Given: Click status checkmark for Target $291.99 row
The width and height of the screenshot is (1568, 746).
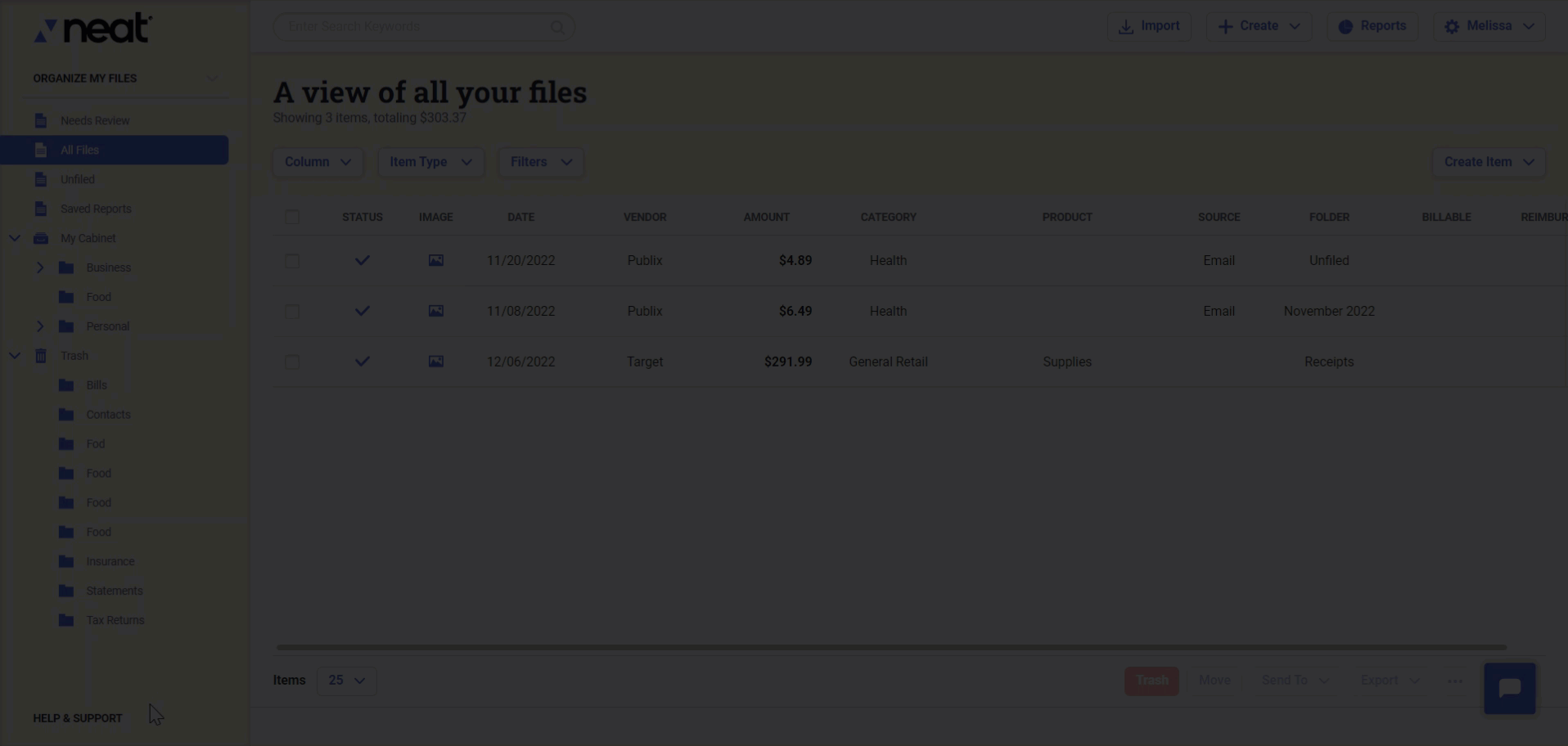Looking at the screenshot, I should (363, 362).
